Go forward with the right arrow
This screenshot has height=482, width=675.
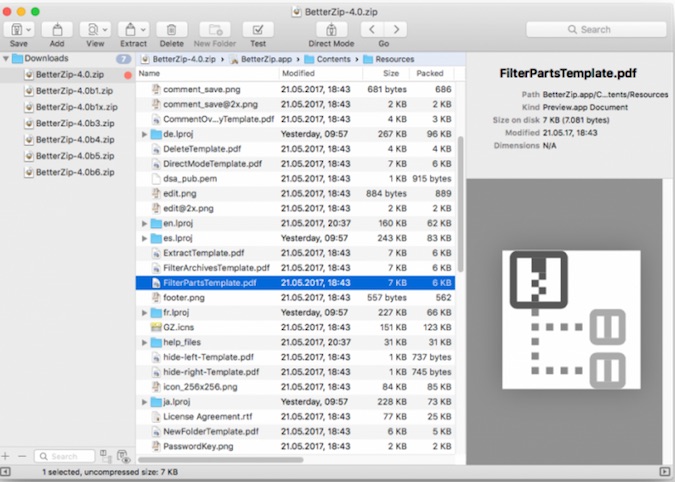tap(396, 30)
